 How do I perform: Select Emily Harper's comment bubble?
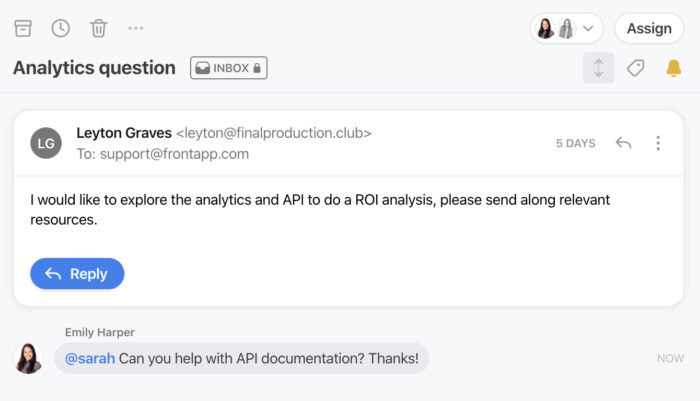[242, 358]
